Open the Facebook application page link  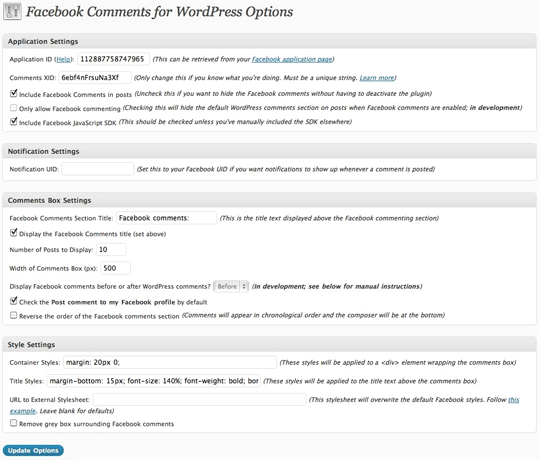click(x=292, y=59)
